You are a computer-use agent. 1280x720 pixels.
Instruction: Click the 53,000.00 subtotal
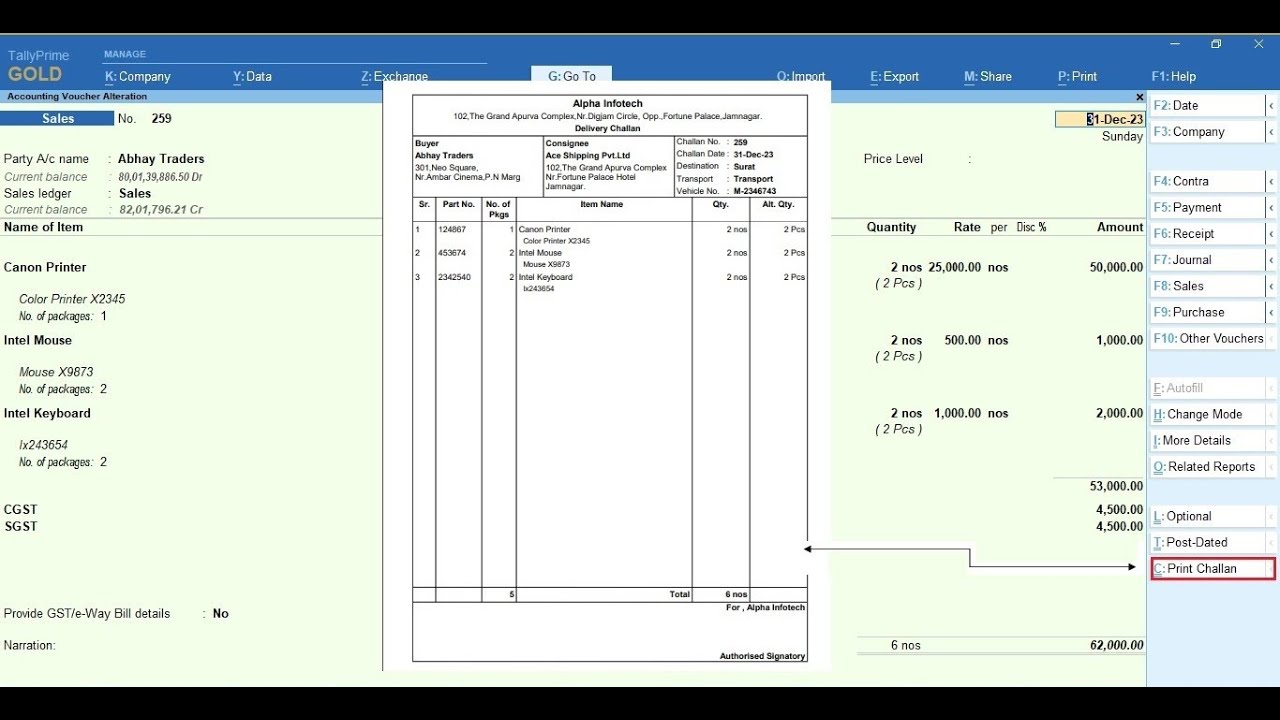(1116, 486)
